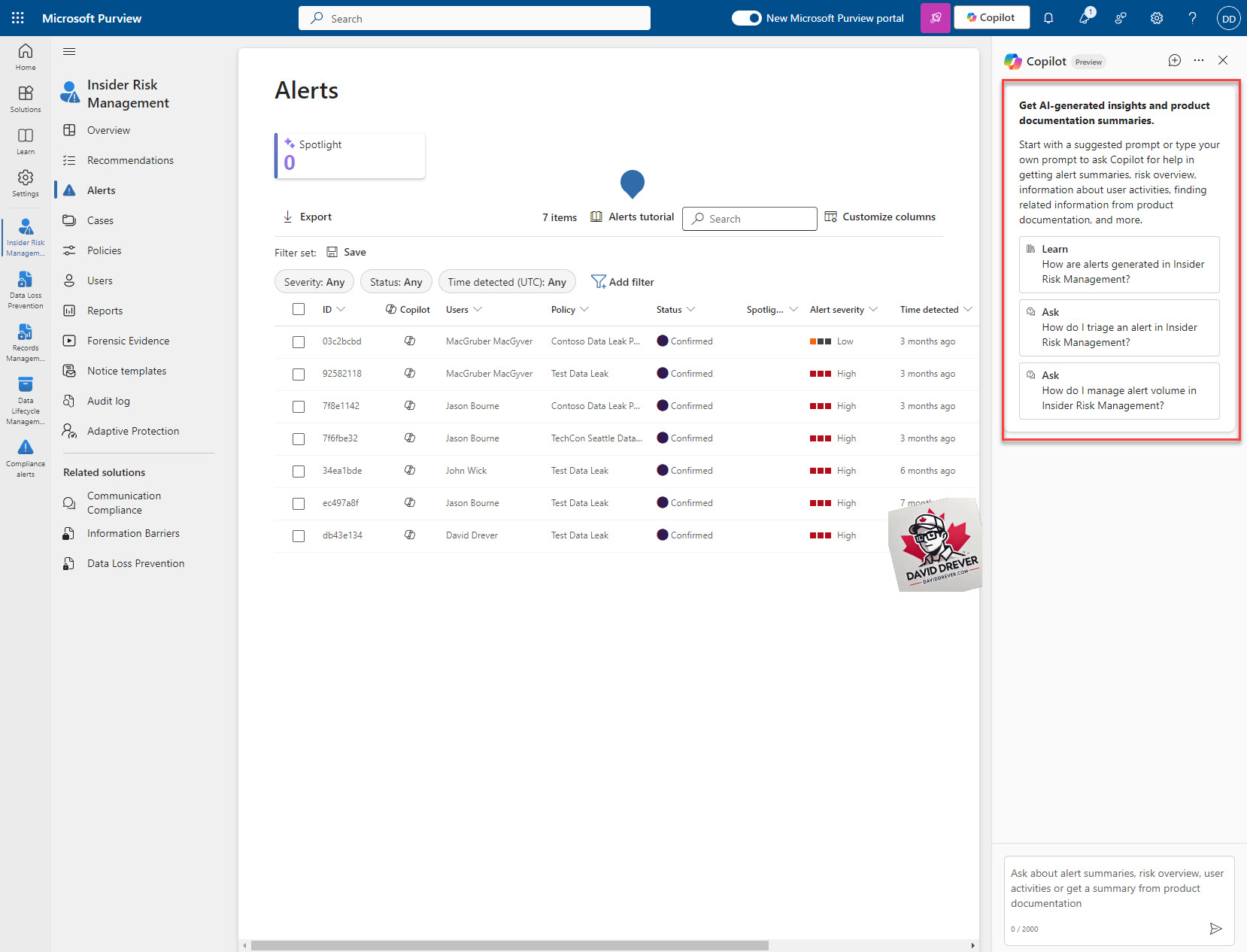Send the Copilot prompt
Viewport: 1247px width, 952px height.
point(1215,929)
